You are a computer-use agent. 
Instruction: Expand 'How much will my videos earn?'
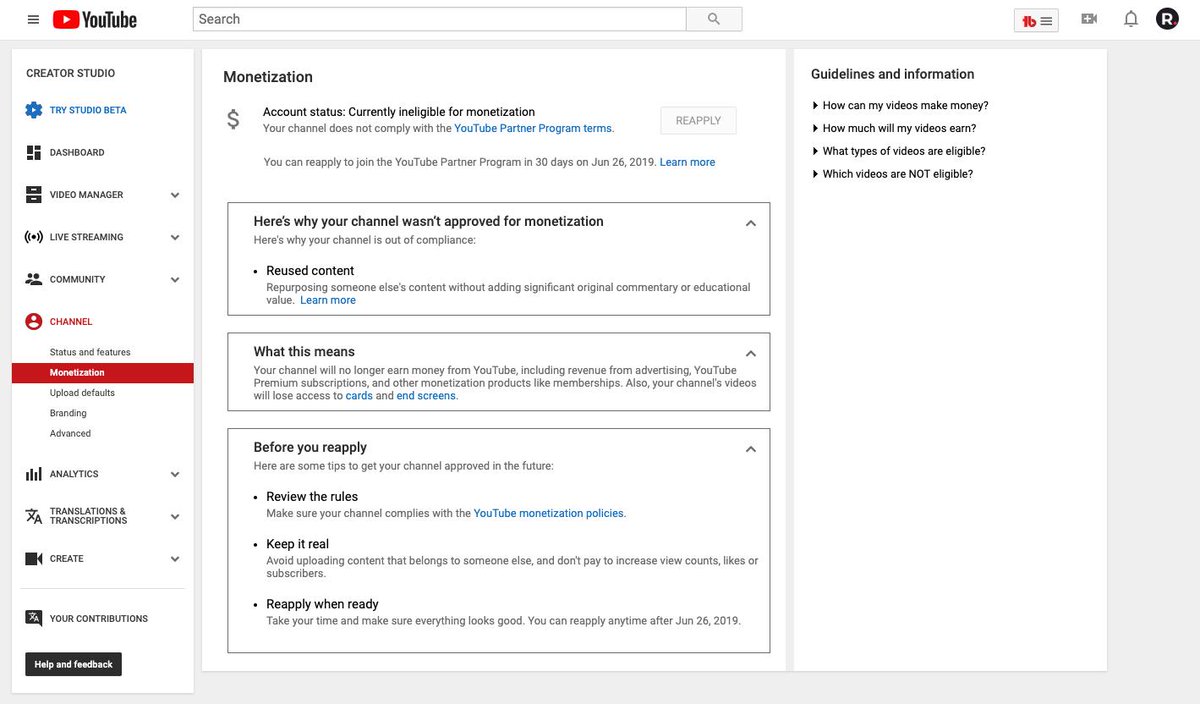coord(894,128)
